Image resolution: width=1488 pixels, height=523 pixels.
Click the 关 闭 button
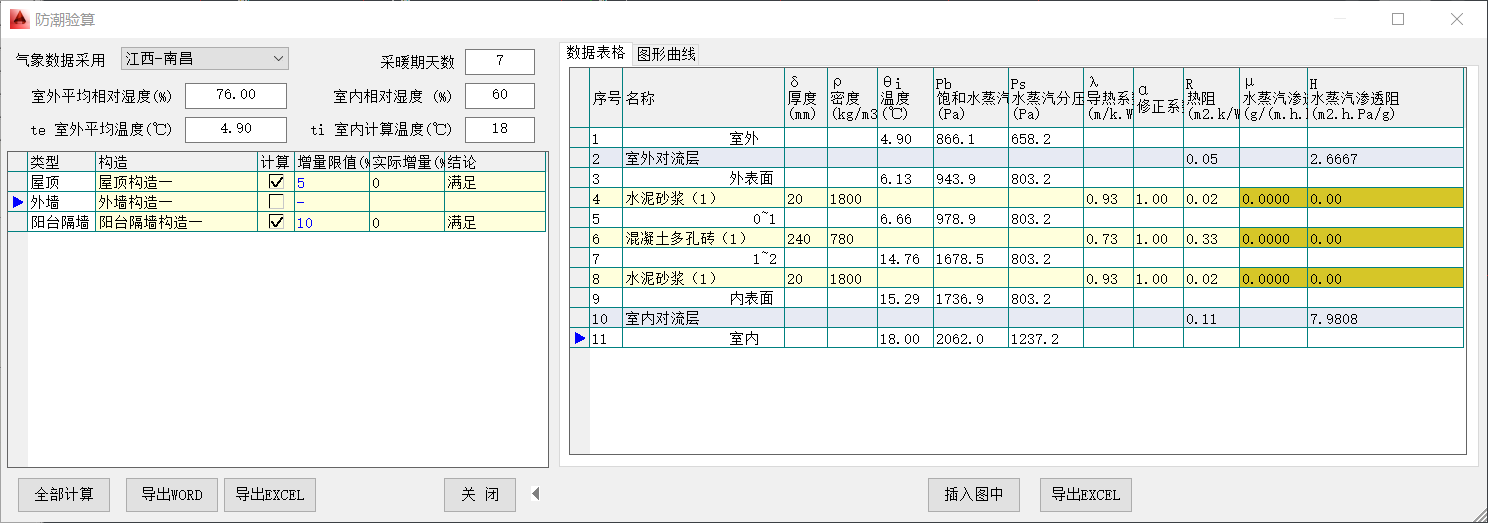click(x=480, y=494)
